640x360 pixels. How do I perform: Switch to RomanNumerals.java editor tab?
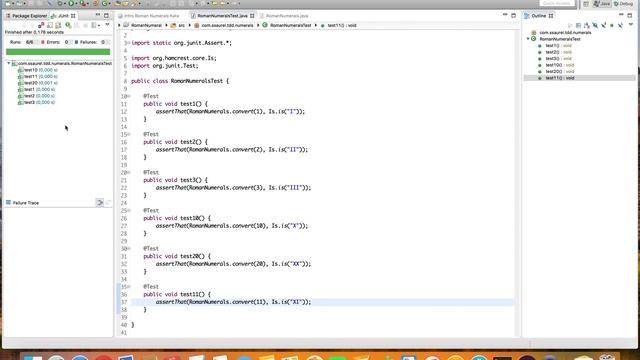pyautogui.click(x=284, y=16)
